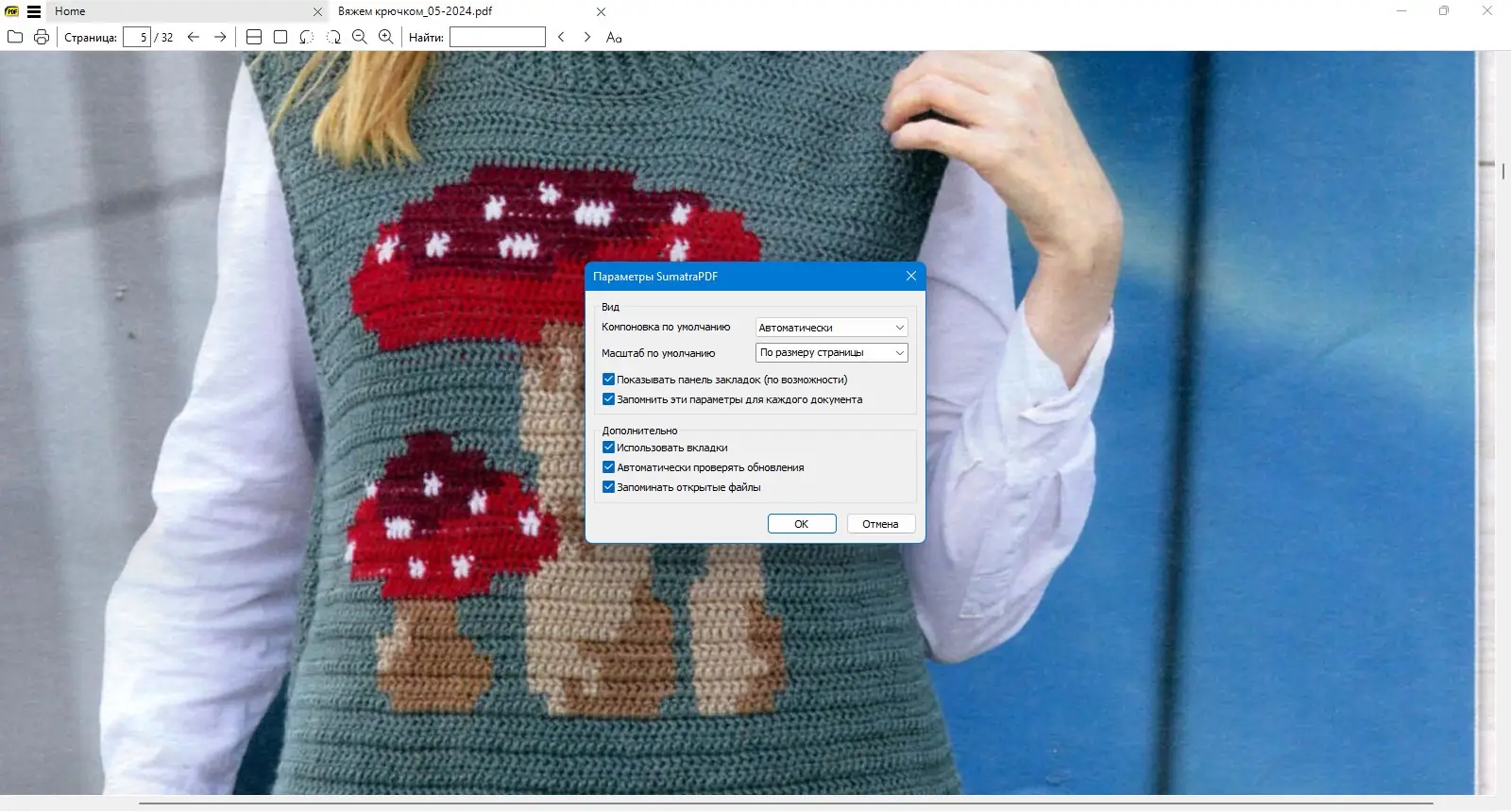Uncheck 'Показывать панель закладок' checkbox
The image size is (1511, 812).
click(608, 380)
